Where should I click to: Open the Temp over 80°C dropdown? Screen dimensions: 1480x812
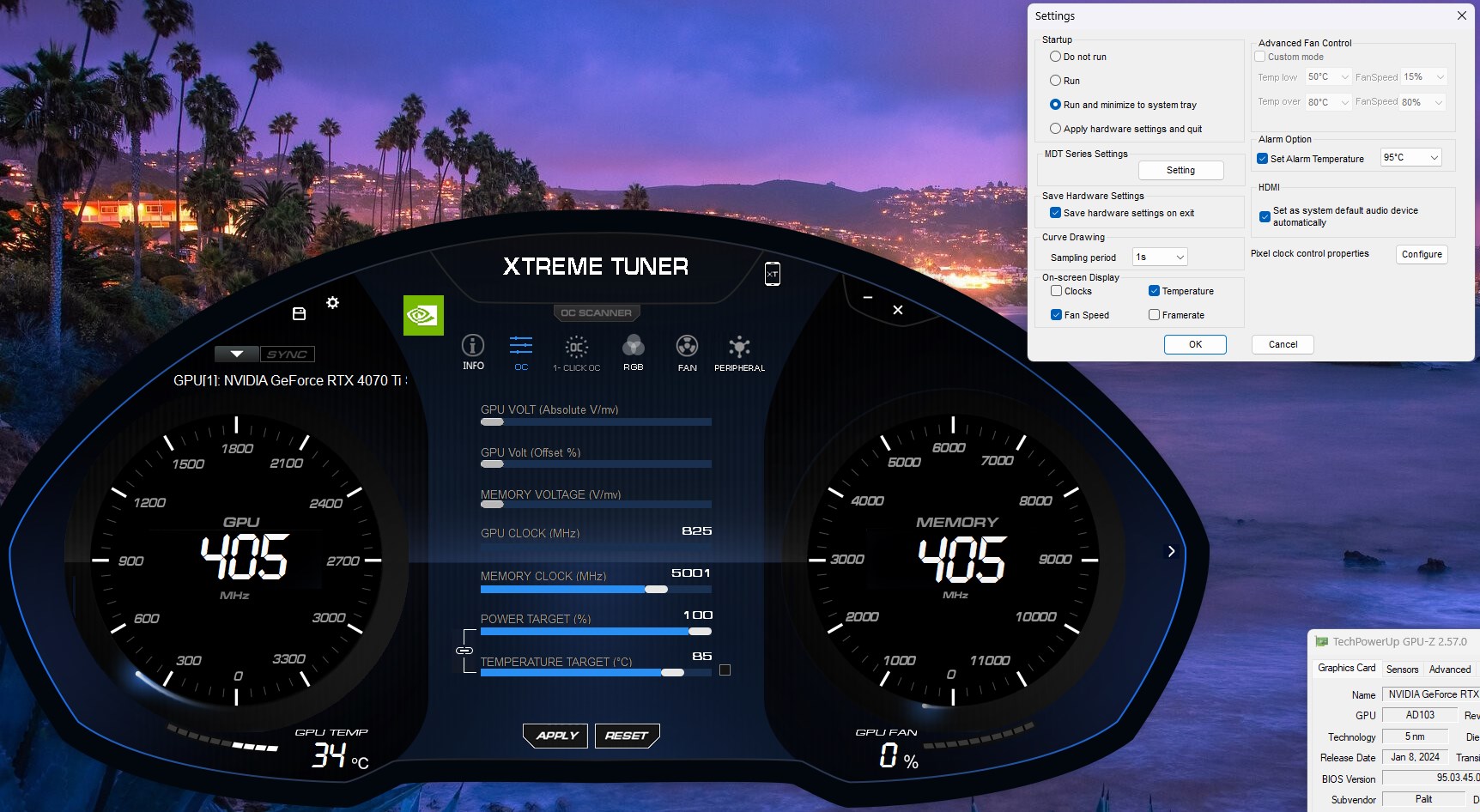(1328, 102)
